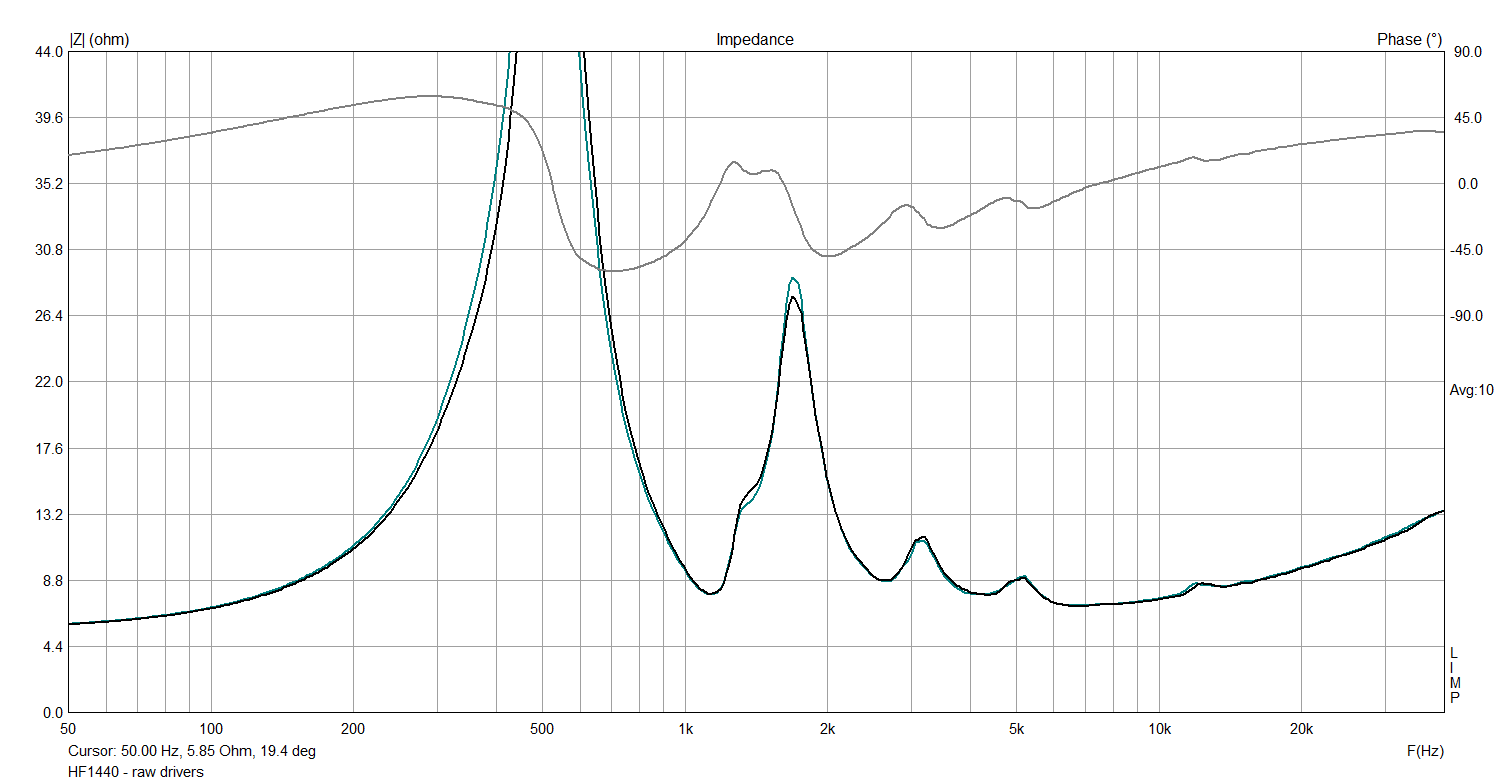1512x784 pixels.
Task: Click the 200 frequency tick label
Action: pyautogui.click(x=354, y=728)
